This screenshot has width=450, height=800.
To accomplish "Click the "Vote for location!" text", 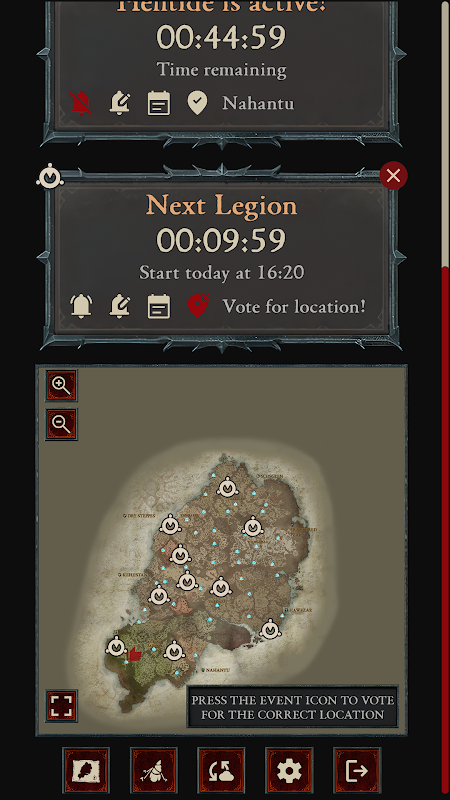I will 294,306.
